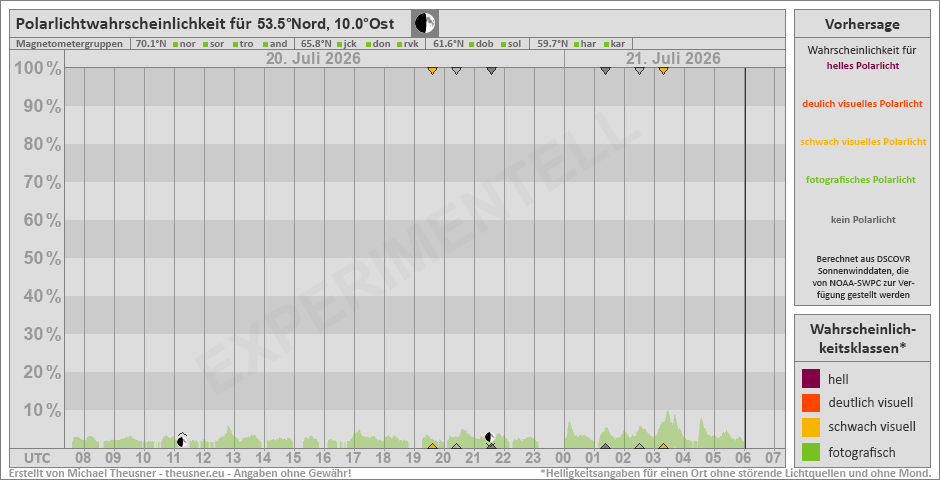Click the '10 %' y-axis label
This screenshot has width=940, height=480.
(43, 410)
